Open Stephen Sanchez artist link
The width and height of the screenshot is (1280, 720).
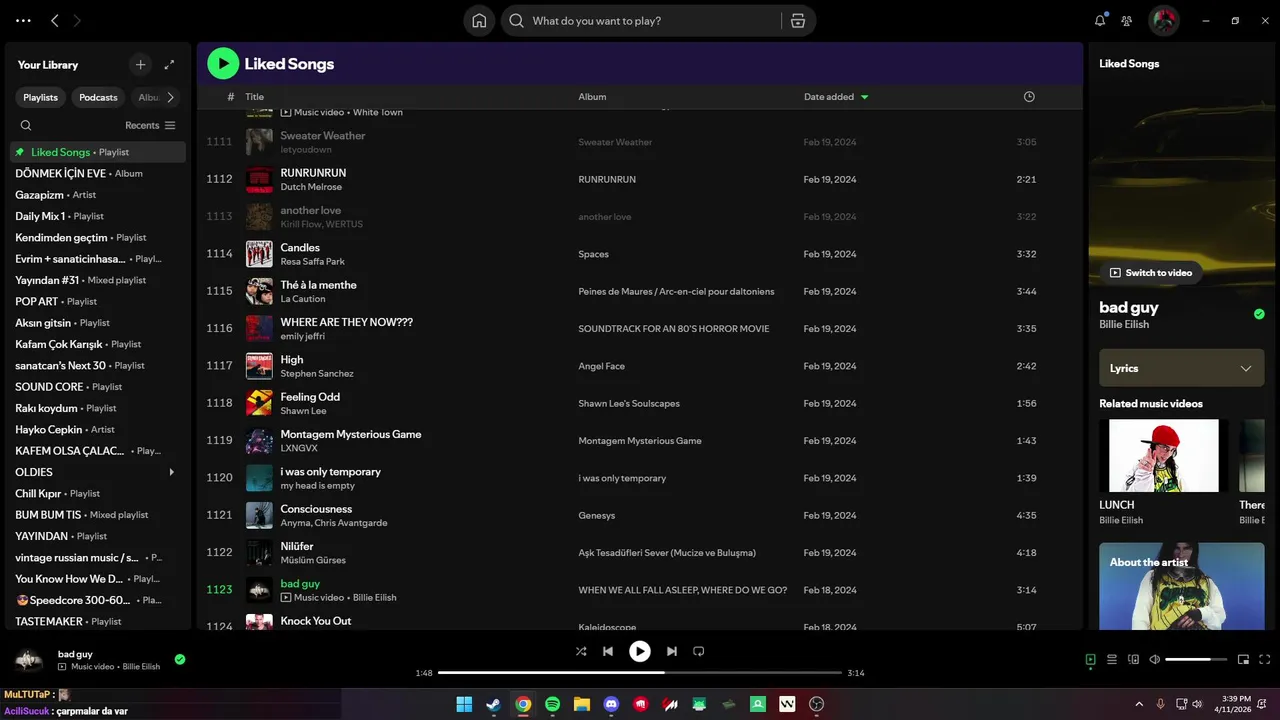coord(317,374)
